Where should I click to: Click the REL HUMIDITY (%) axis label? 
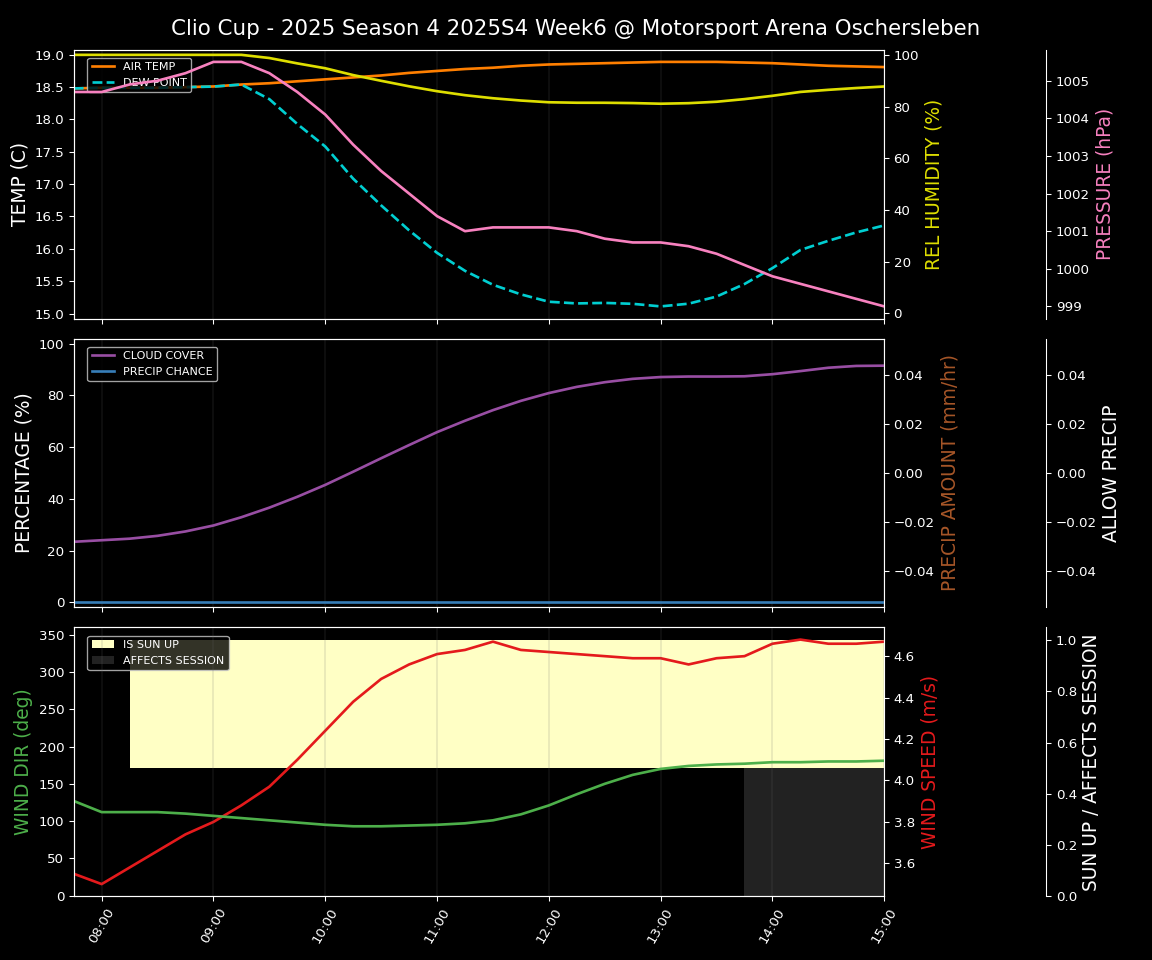(x=934, y=184)
